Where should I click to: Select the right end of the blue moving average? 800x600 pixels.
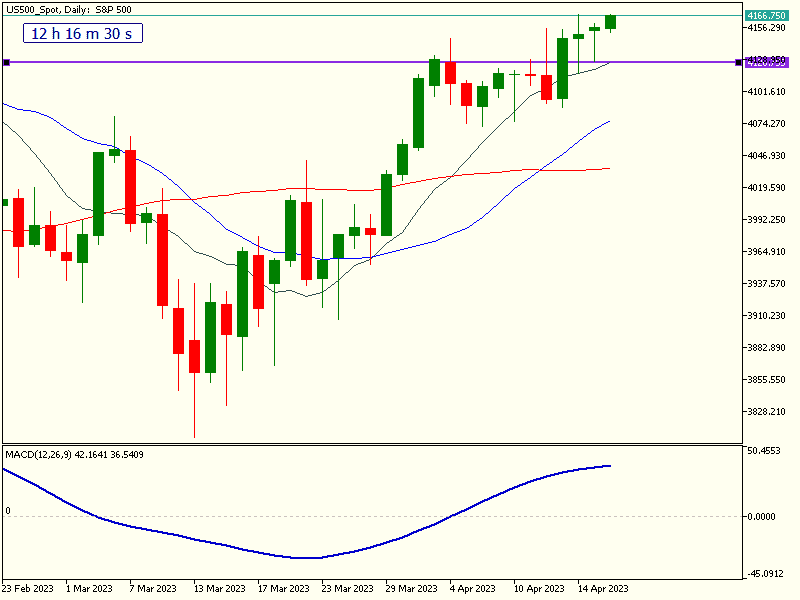pyautogui.click(x=609, y=121)
